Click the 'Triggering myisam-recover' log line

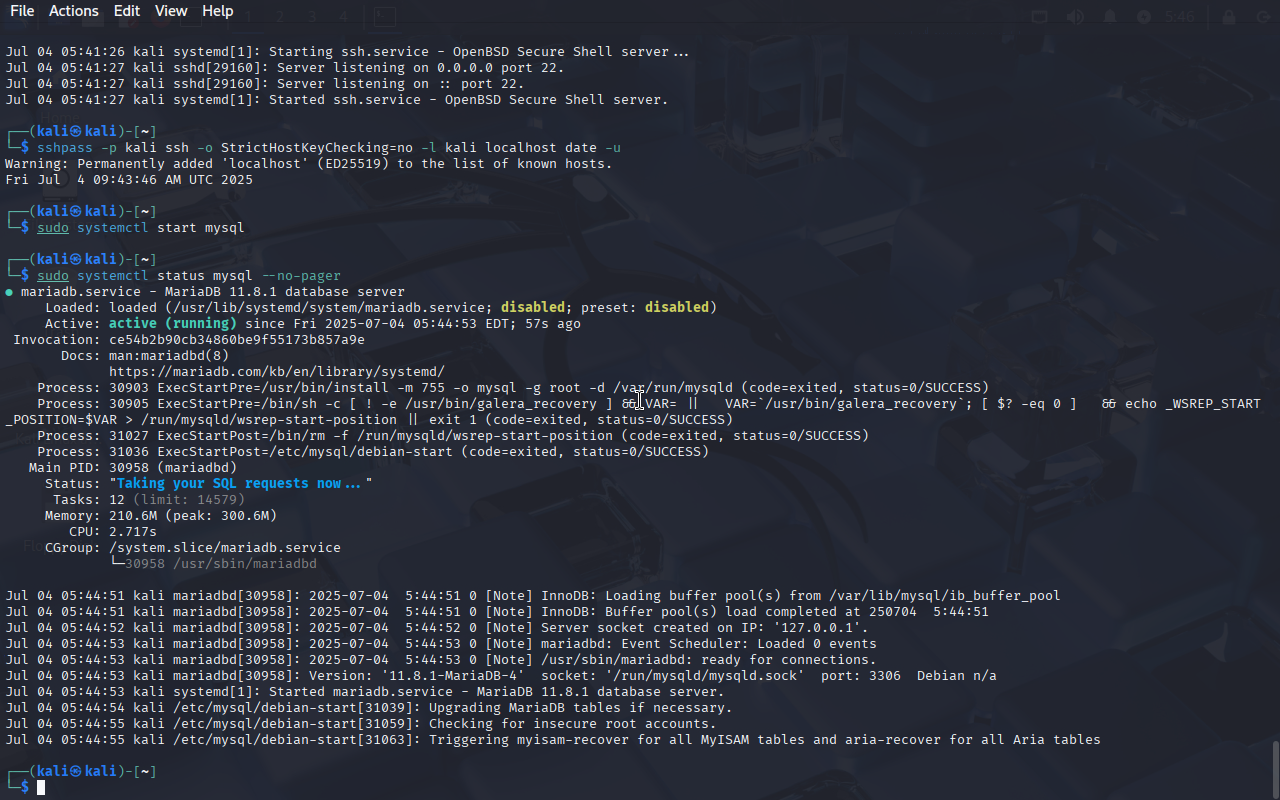click(553, 739)
